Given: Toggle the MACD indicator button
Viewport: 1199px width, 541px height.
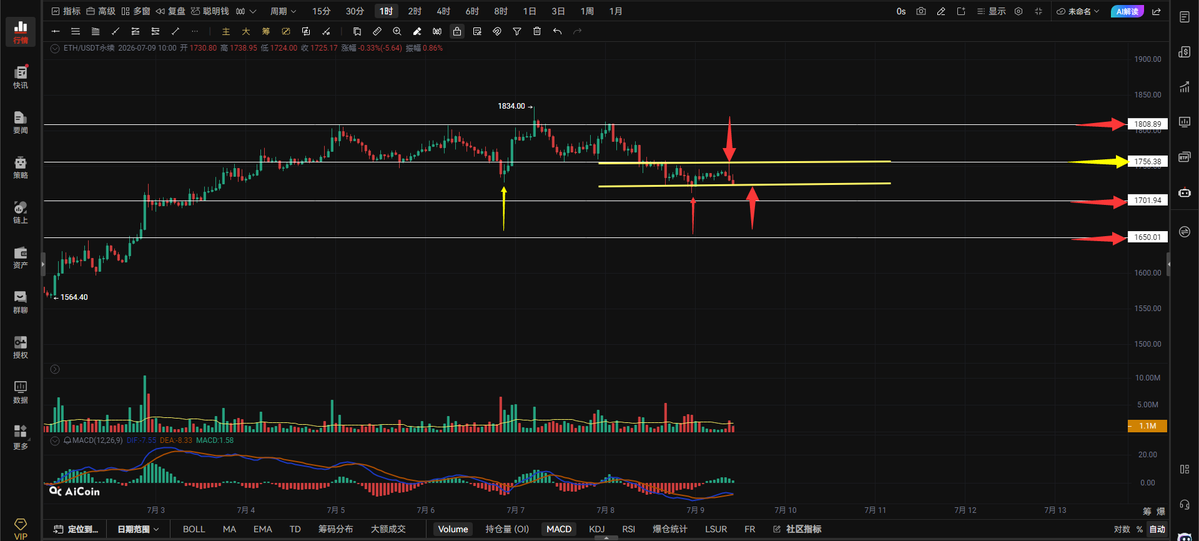Looking at the screenshot, I should point(559,529).
